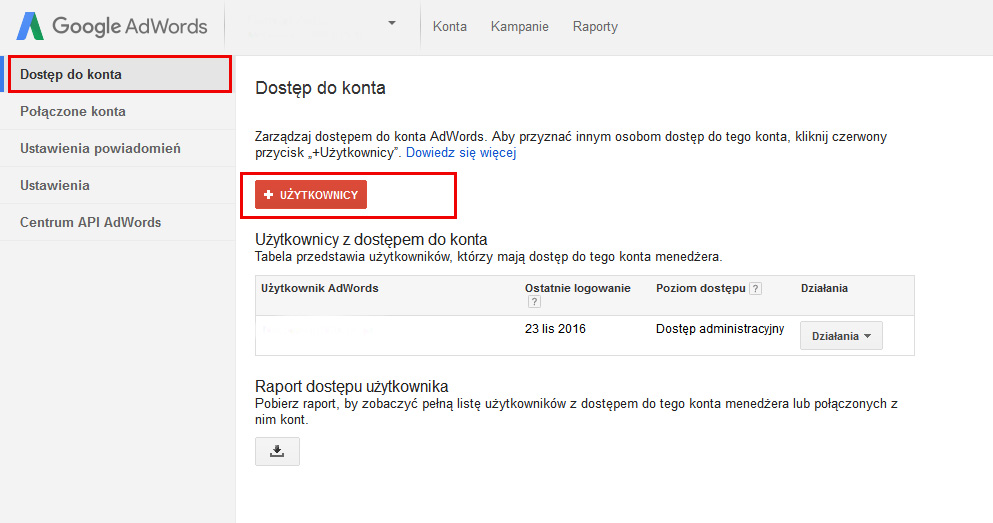
Task: Click the Poziom dostępu column header
Action: (x=700, y=288)
